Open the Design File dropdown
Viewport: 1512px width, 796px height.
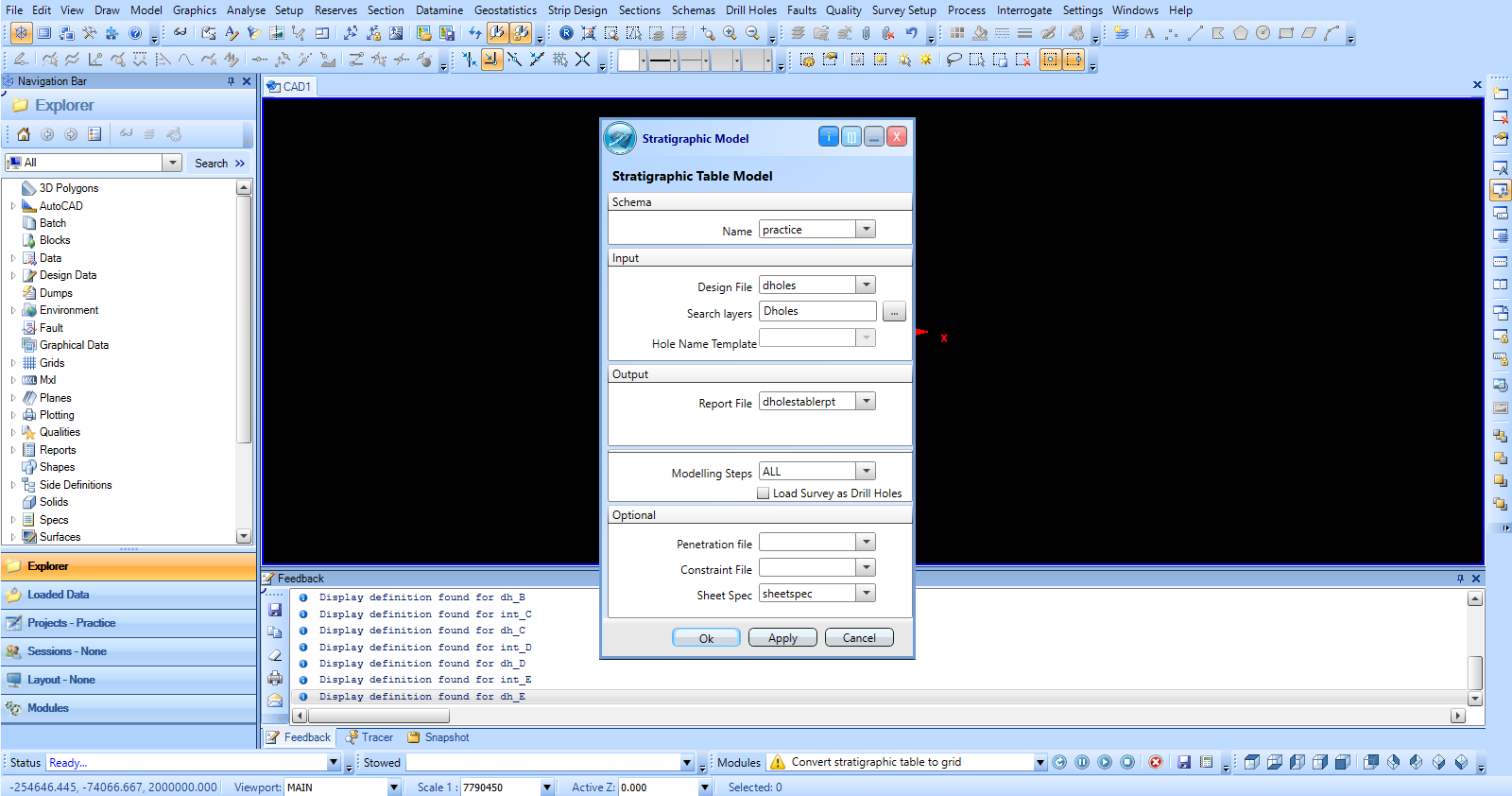pos(866,286)
